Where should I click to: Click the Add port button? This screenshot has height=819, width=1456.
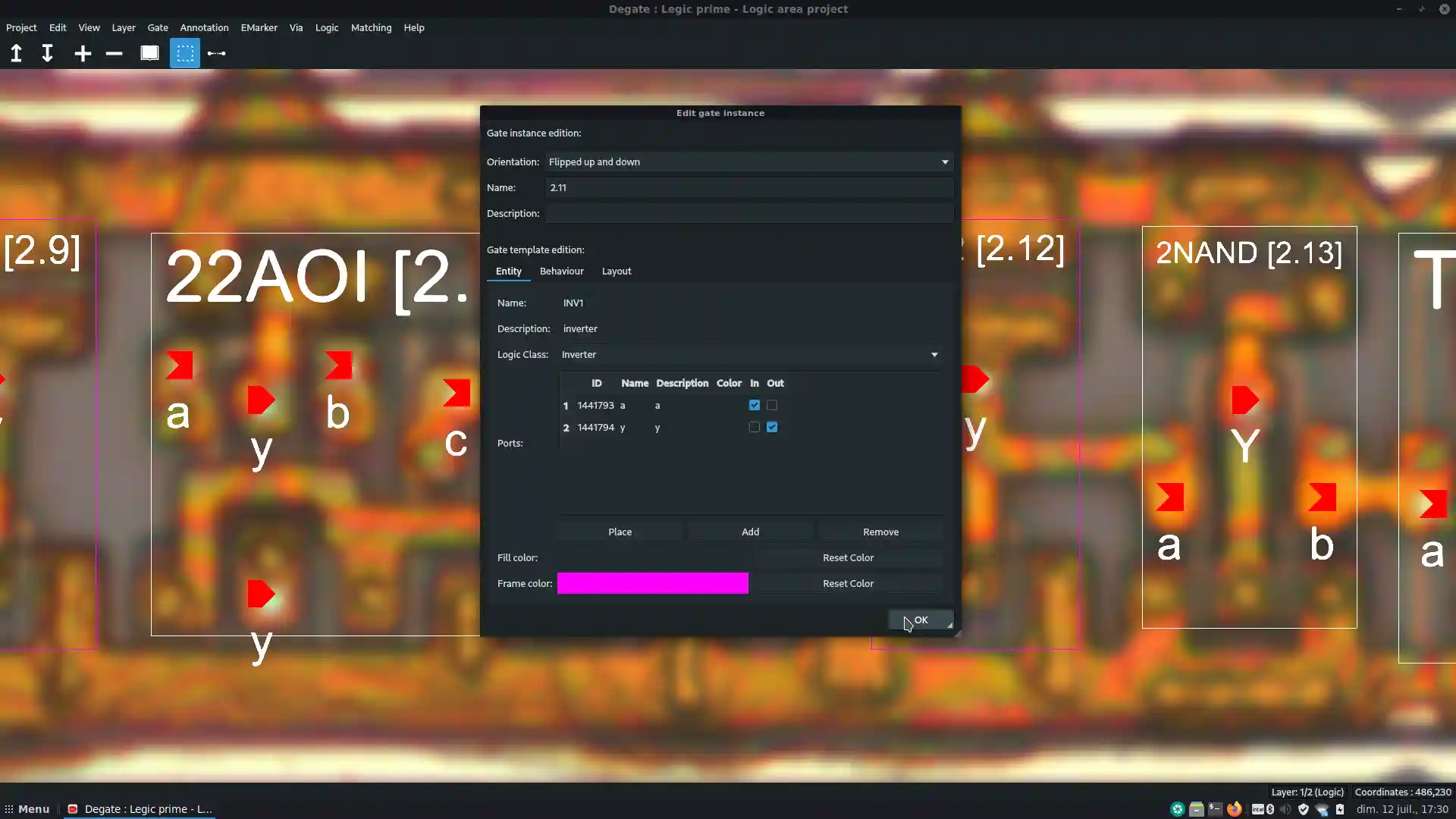click(x=750, y=532)
